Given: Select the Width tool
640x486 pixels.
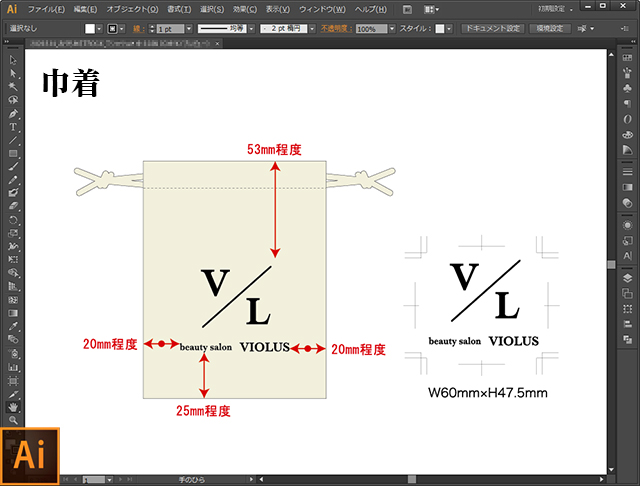Looking at the screenshot, I should click(x=13, y=246).
